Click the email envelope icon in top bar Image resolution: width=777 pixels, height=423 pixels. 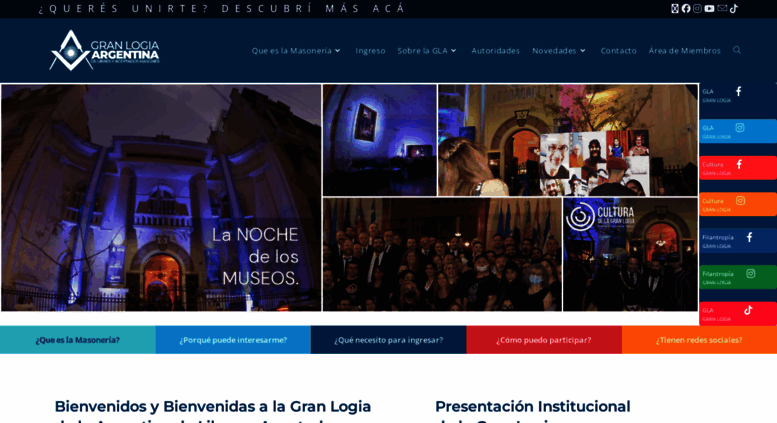pyautogui.click(x=722, y=8)
